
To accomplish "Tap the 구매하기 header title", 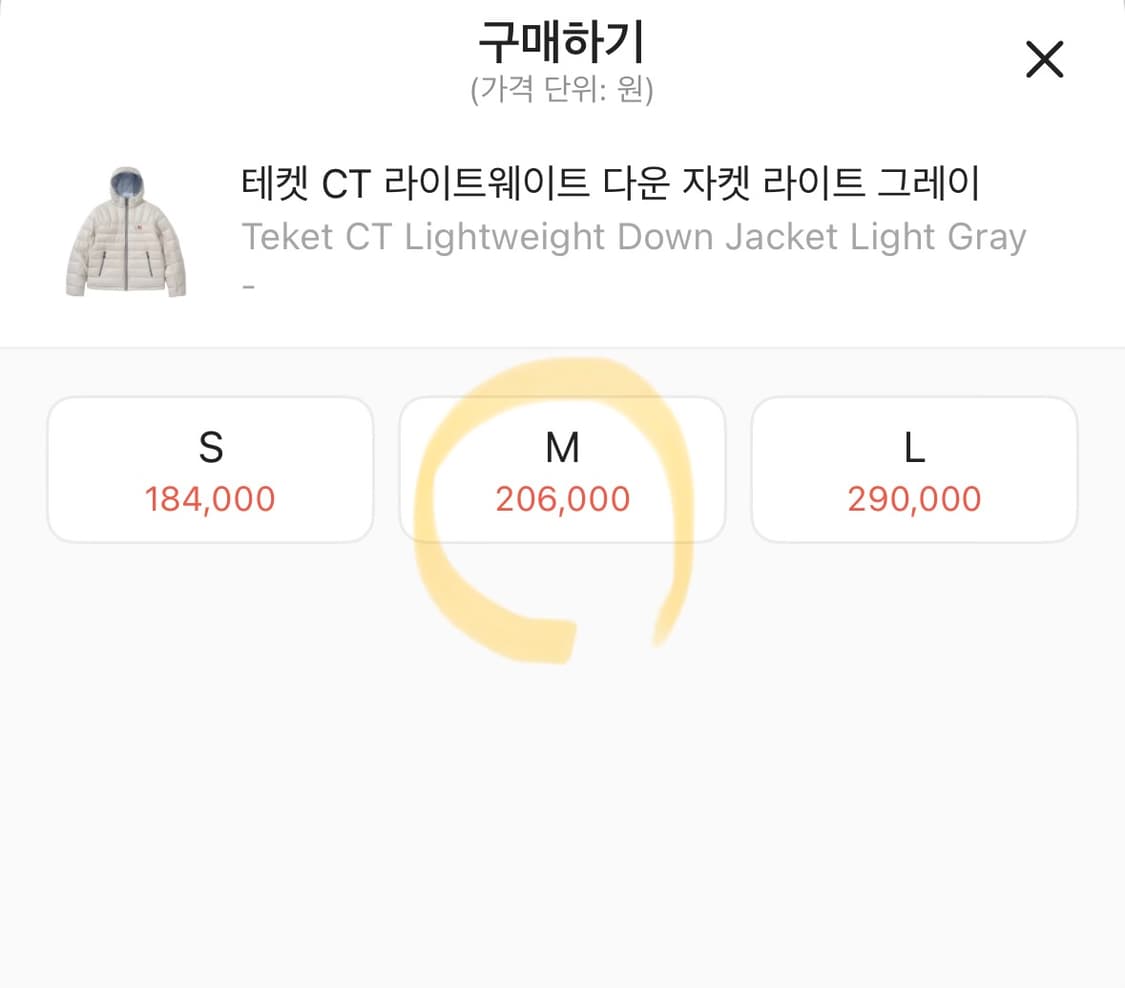I will 562,42.
